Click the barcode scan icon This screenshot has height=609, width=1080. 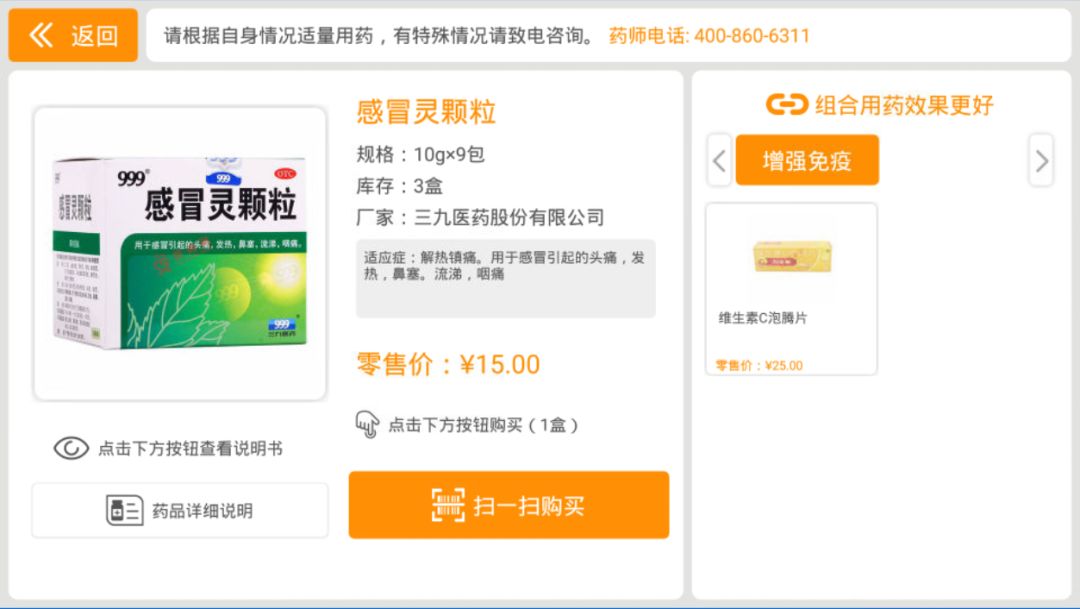[x=448, y=506]
